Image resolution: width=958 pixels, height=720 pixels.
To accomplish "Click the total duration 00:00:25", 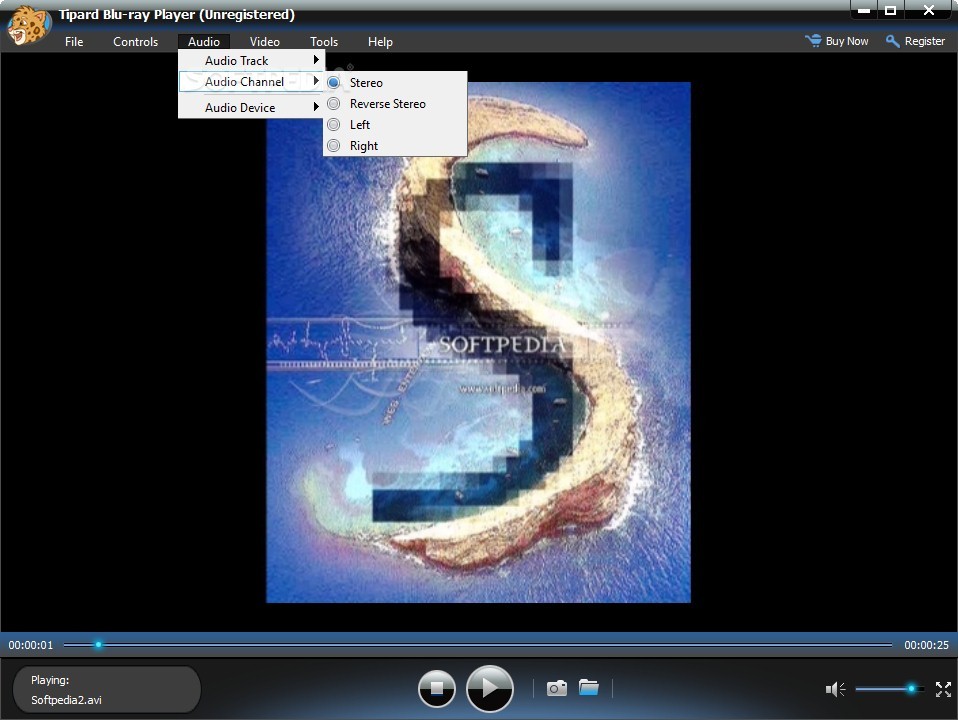I will (x=926, y=645).
